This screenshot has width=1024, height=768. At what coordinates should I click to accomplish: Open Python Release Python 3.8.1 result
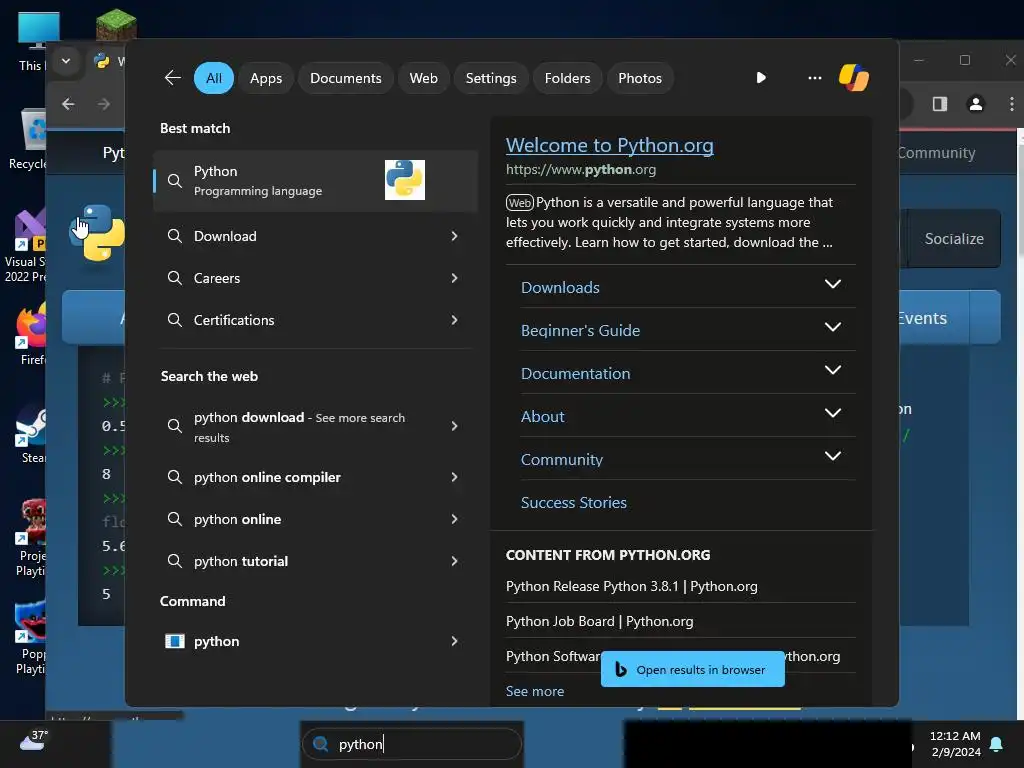click(632, 586)
